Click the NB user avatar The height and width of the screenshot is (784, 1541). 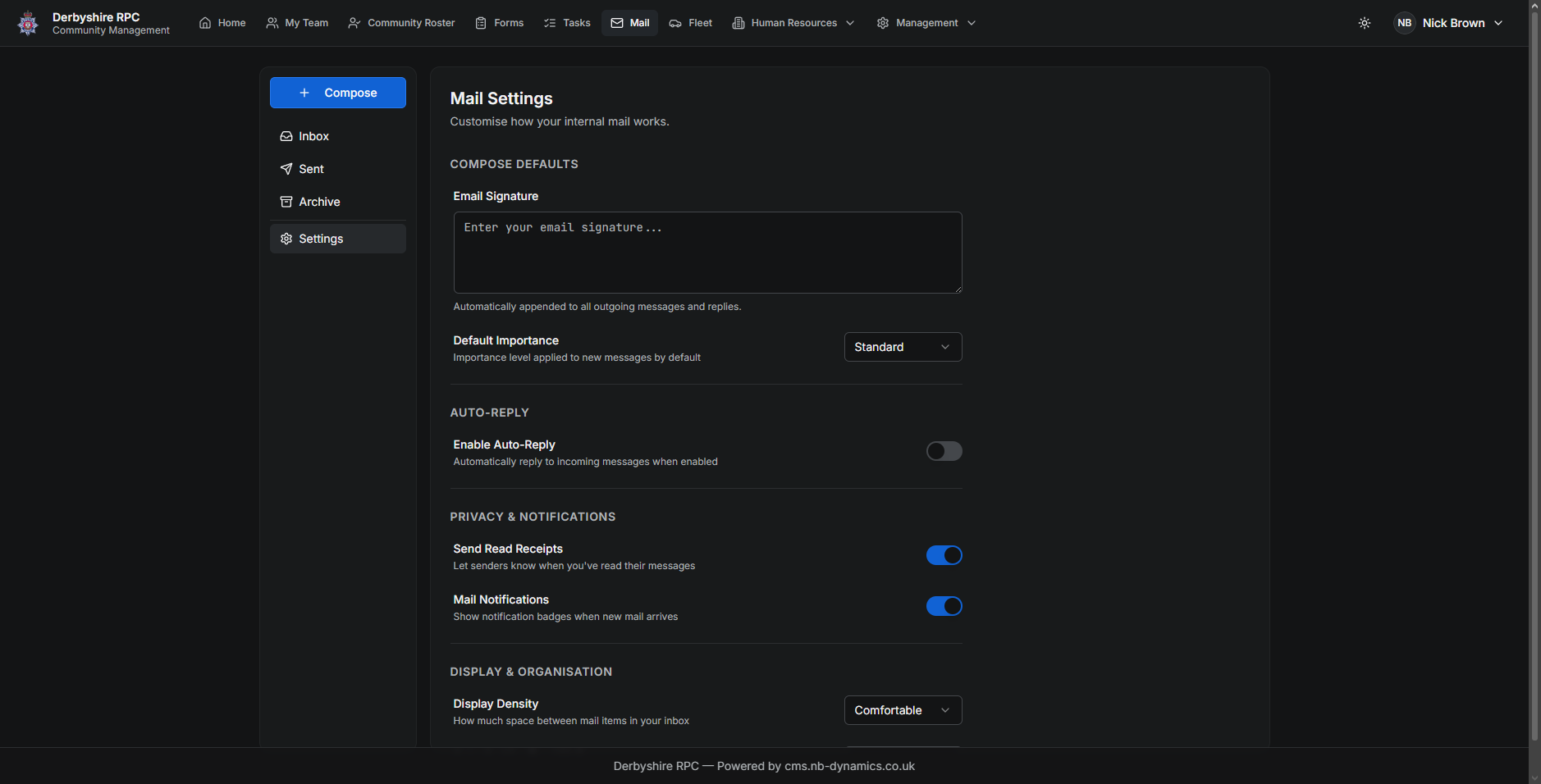click(x=1405, y=23)
